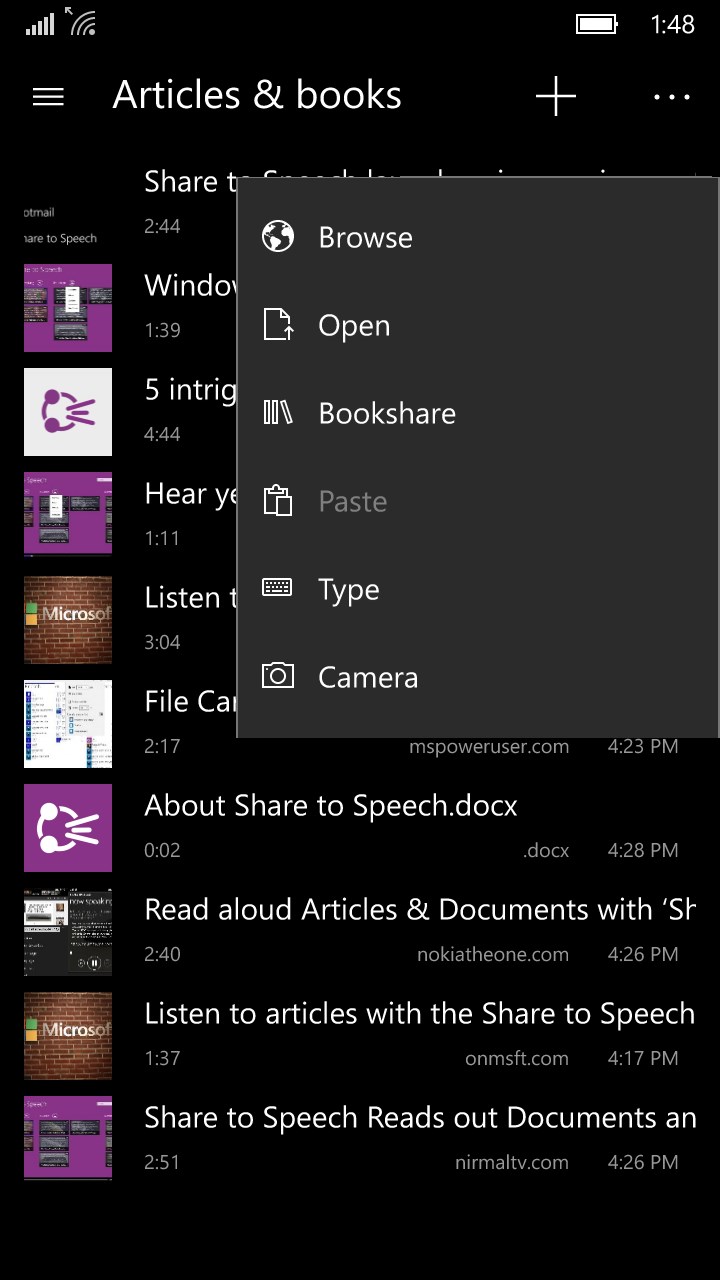Click the globe Browse icon
This screenshot has width=720, height=1280.
278,237
